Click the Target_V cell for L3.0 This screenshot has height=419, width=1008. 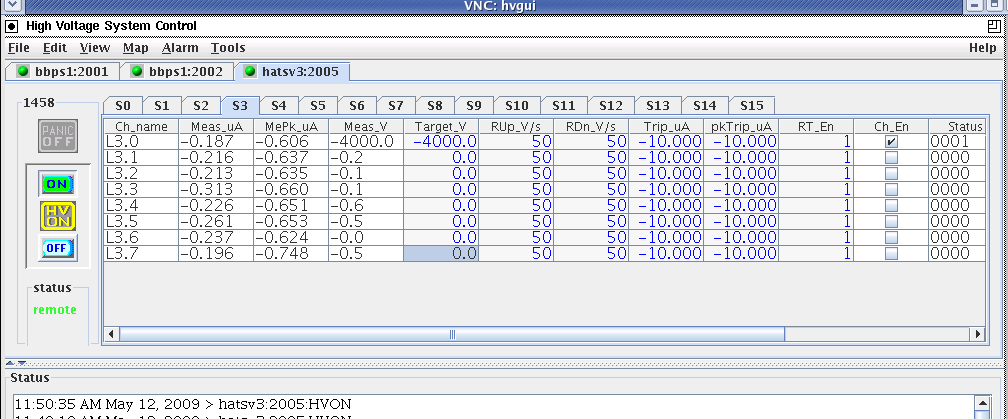[x=441, y=142]
